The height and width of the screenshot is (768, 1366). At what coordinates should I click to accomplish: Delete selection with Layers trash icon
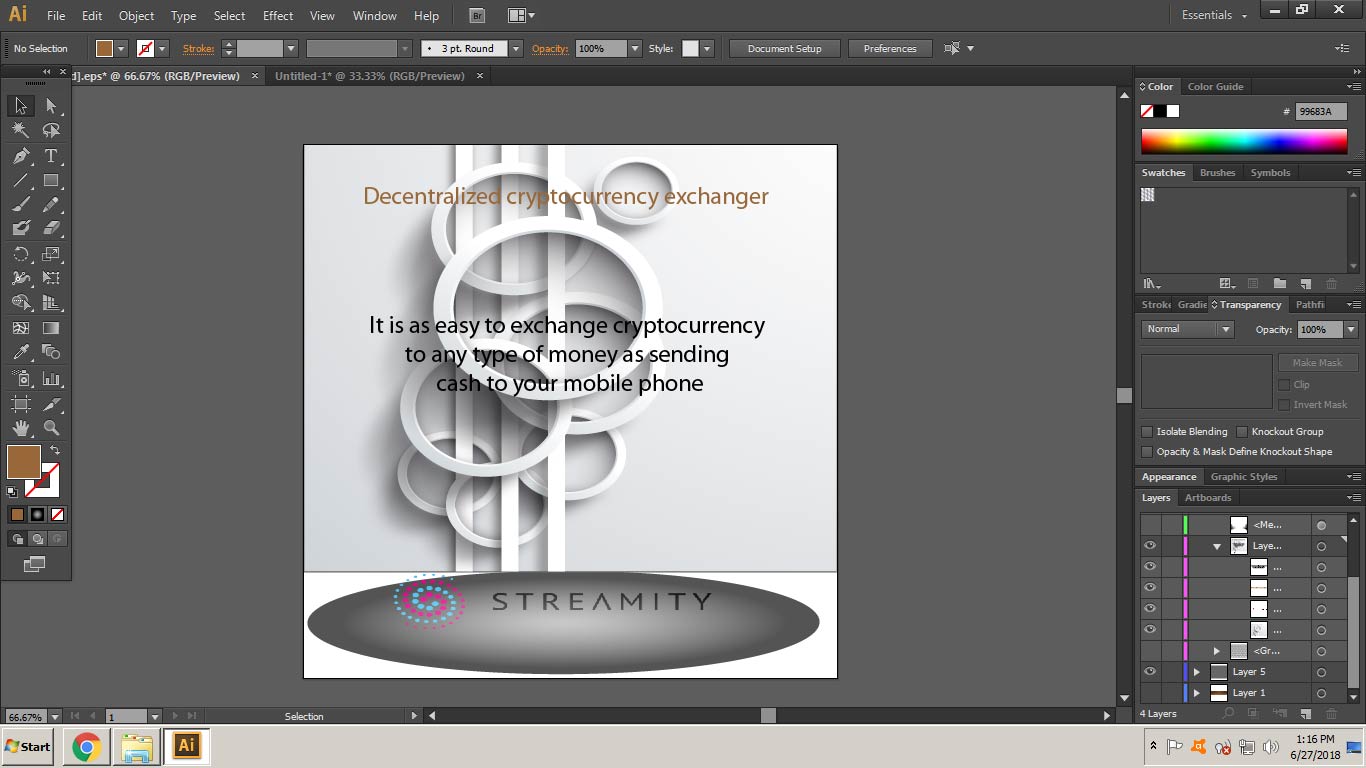(1331, 714)
